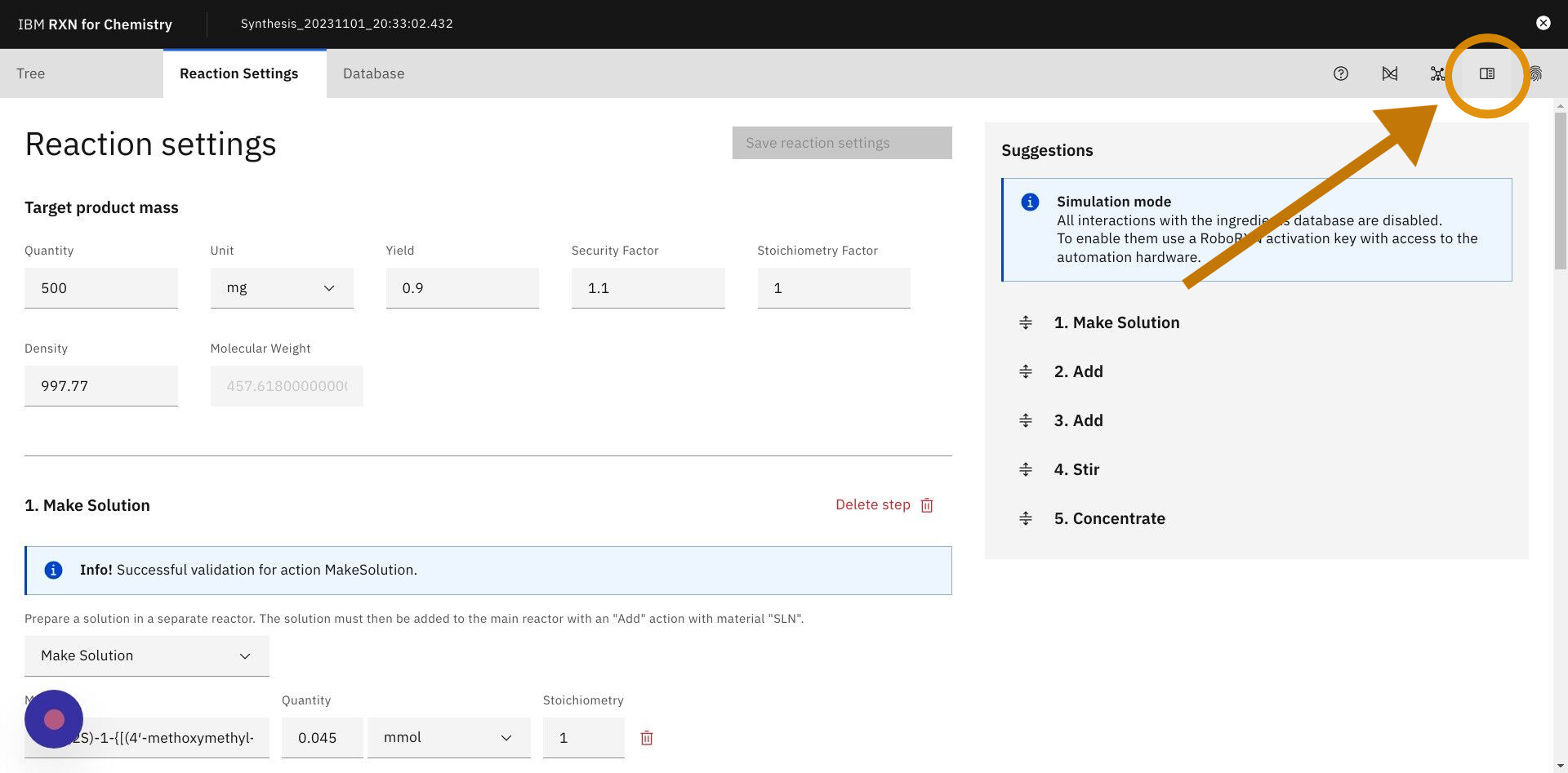Click material Quantity field showing 0.045
This screenshot has height=773, width=1568.
(x=323, y=738)
